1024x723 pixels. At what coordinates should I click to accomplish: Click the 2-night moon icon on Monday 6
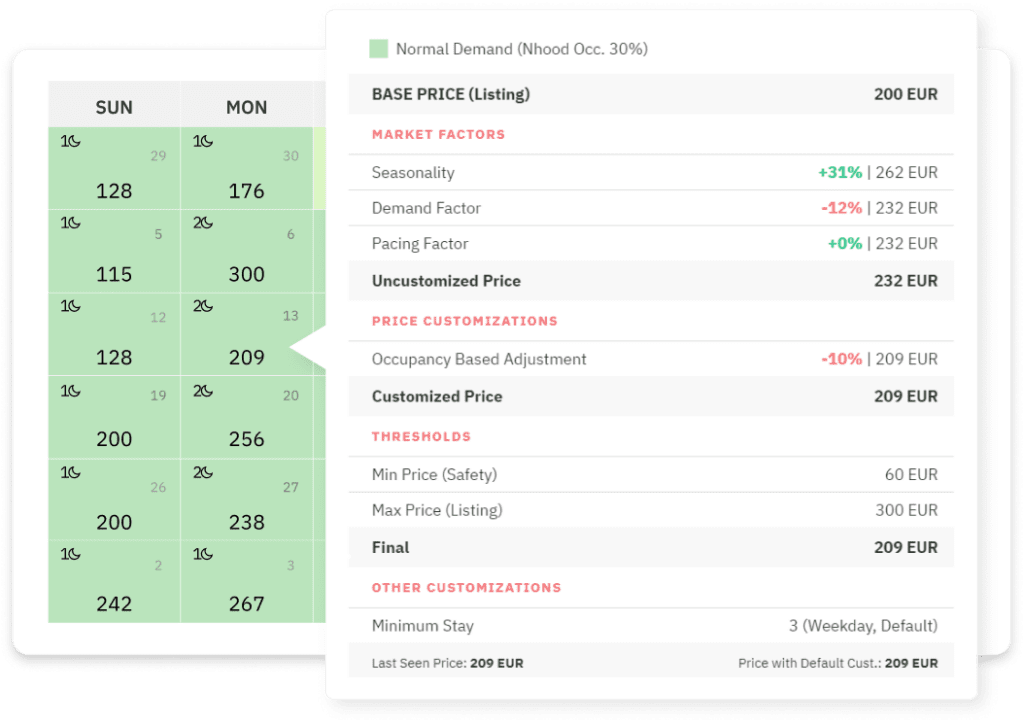coord(201,223)
